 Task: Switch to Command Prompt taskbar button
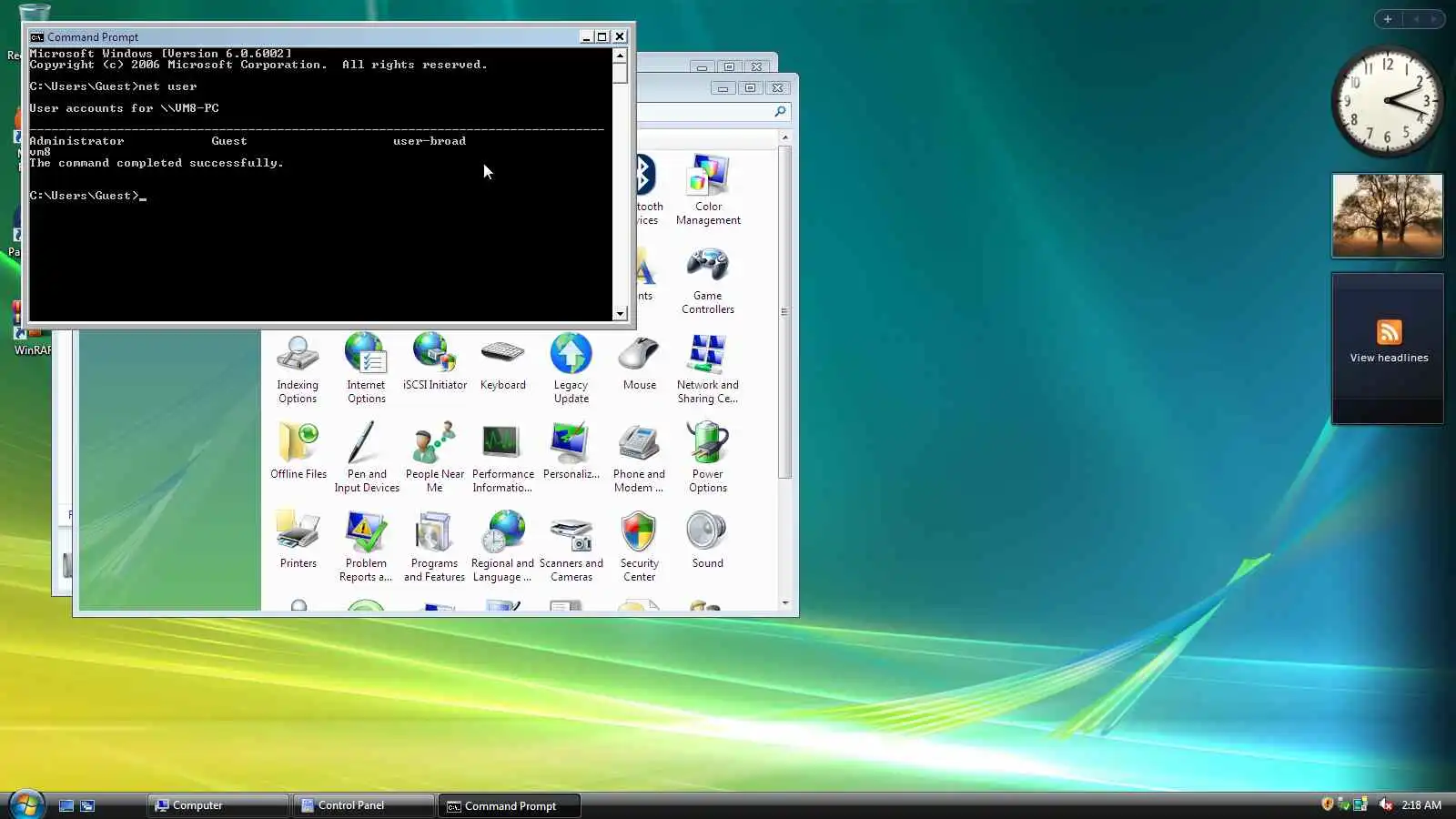510,805
